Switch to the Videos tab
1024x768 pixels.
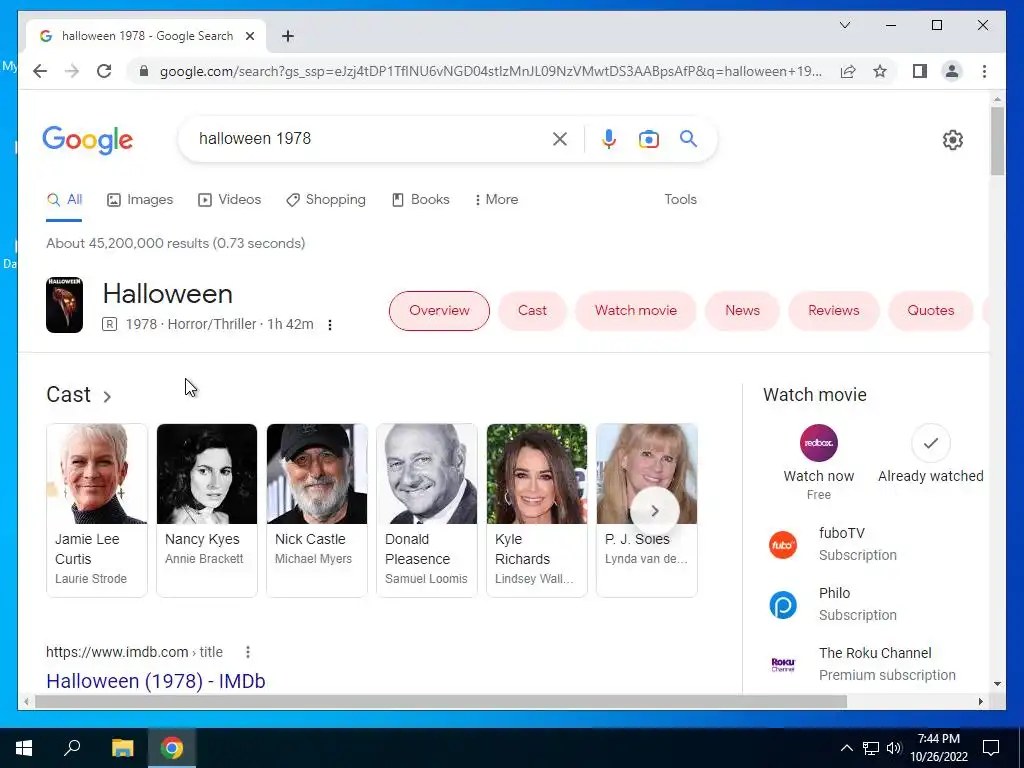click(x=229, y=200)
